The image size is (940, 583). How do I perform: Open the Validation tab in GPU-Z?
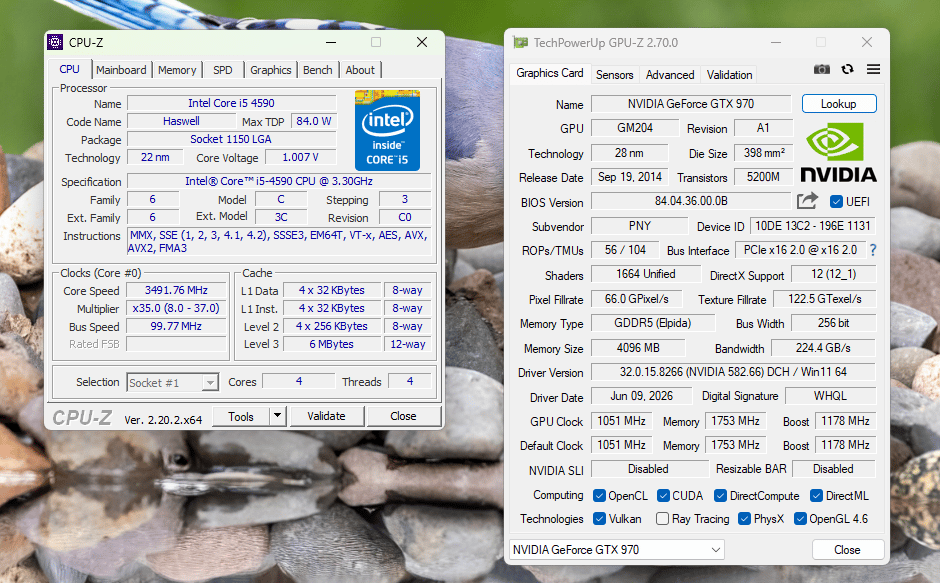[729, 75]
